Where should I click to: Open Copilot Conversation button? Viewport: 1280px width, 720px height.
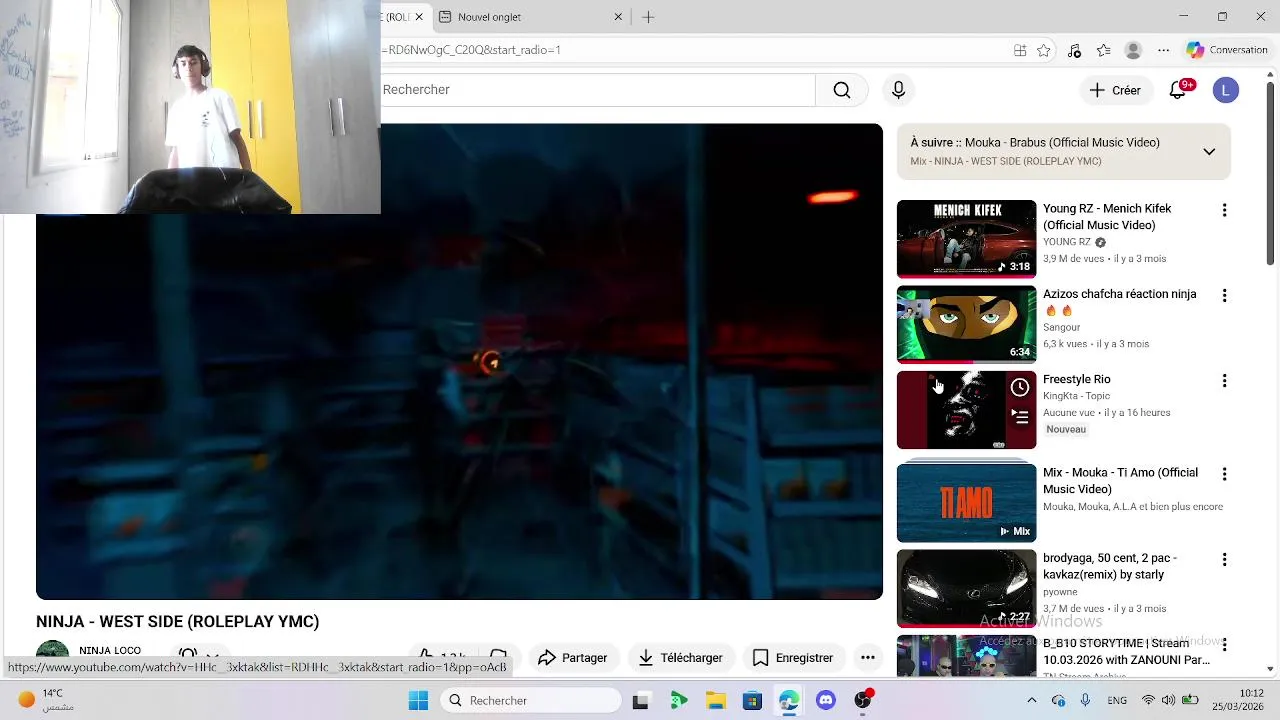point(1227,50)
